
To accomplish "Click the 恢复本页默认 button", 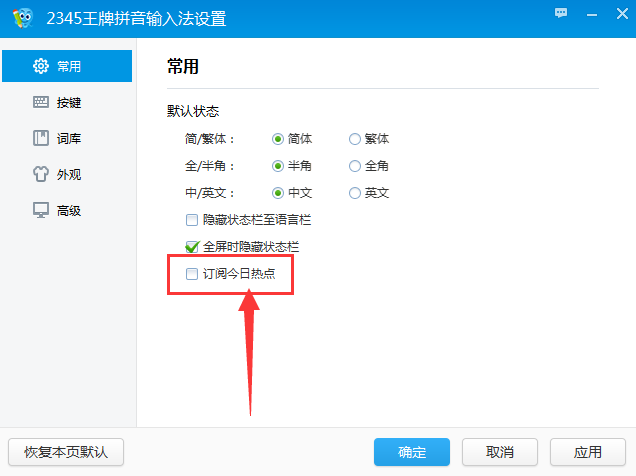I will [x=66, y=452].
